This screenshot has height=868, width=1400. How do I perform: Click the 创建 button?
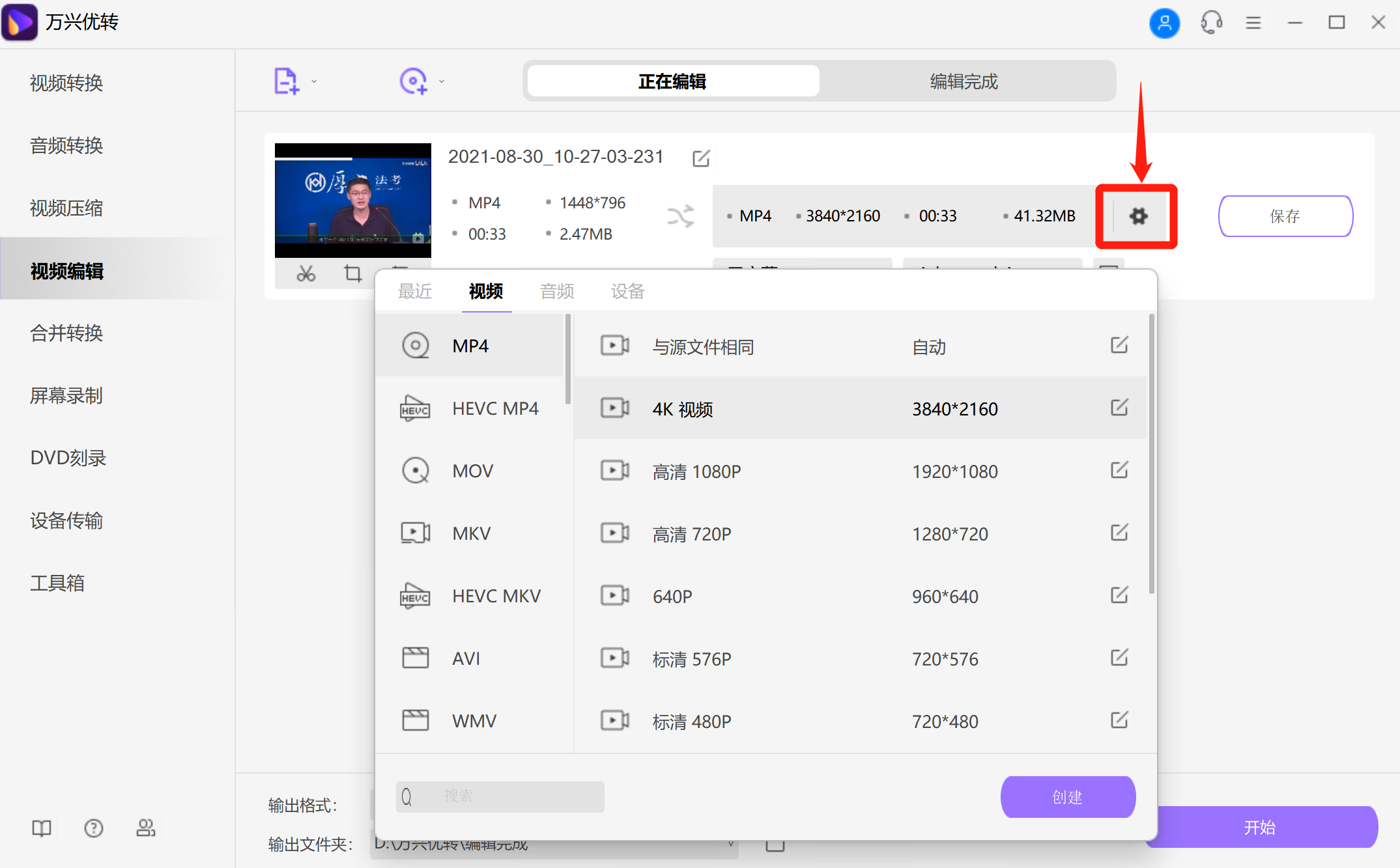pos(1068,796)
